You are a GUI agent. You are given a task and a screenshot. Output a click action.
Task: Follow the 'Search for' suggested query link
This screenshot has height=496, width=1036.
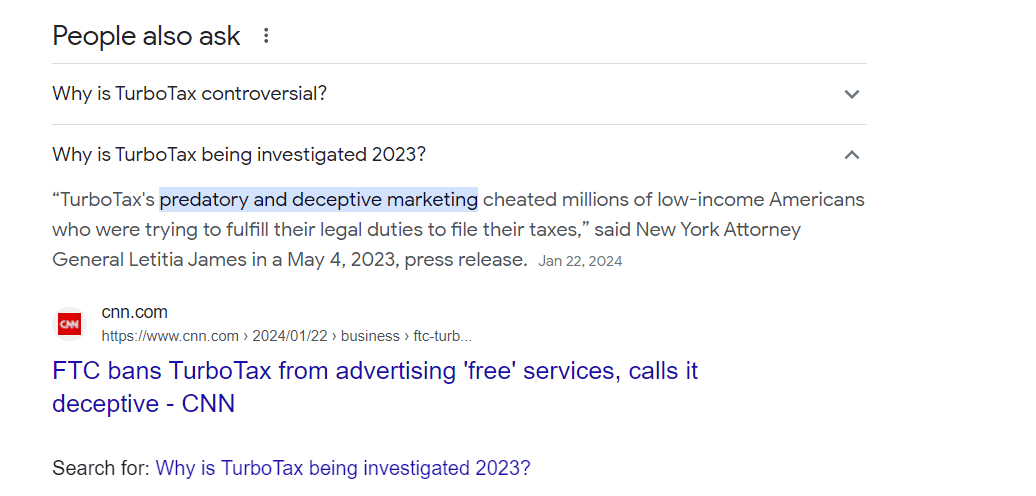(x=343, y=468)
